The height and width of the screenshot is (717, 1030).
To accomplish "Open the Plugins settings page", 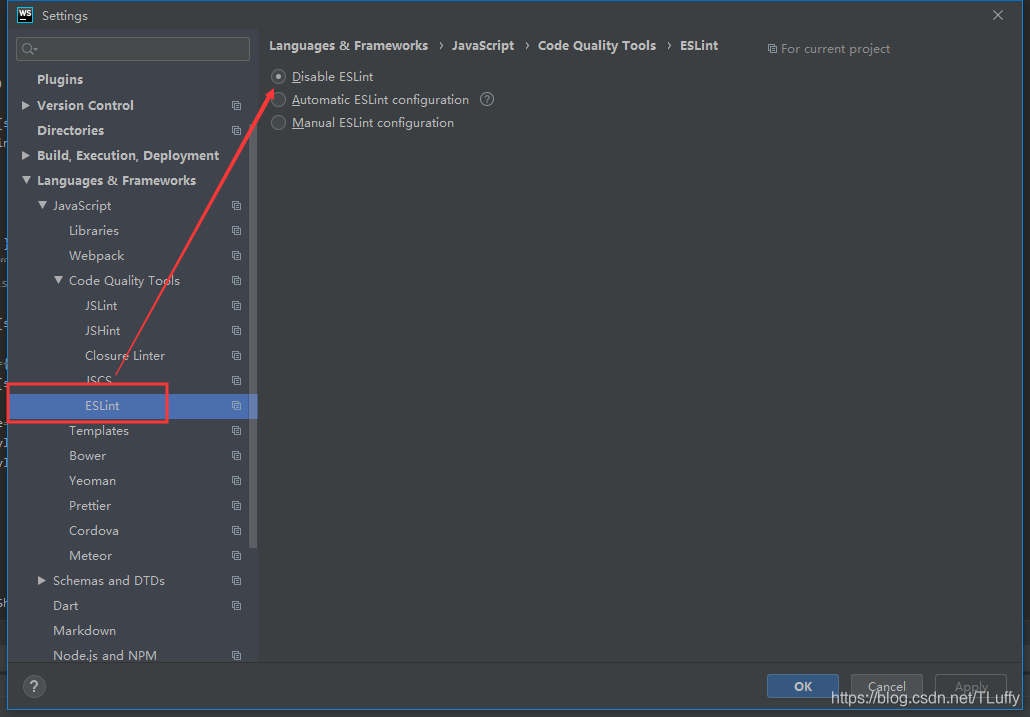I will tap(60, 79).
